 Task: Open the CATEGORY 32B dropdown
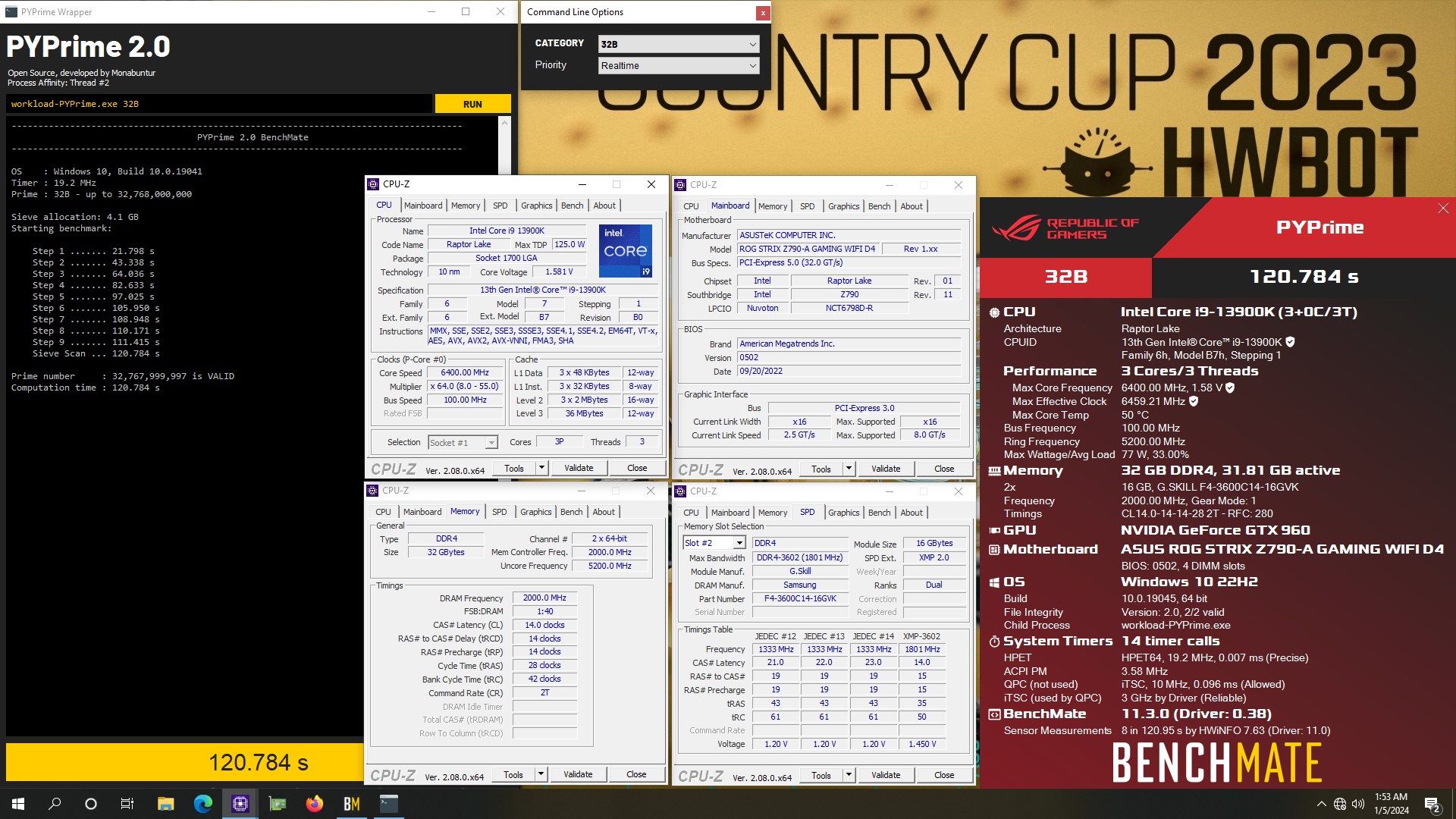[x=678, y=44]
